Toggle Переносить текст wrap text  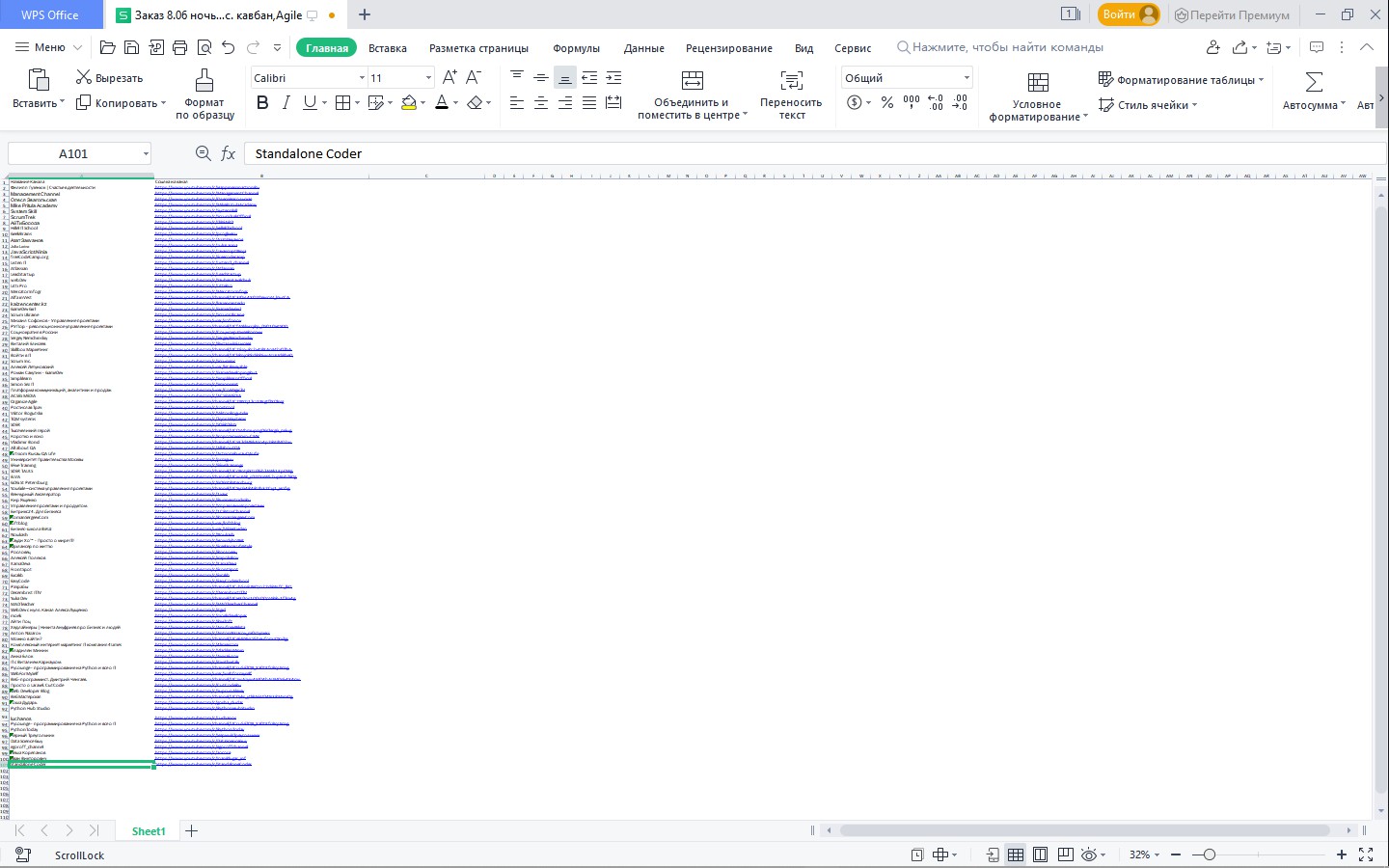pos(791,95)
